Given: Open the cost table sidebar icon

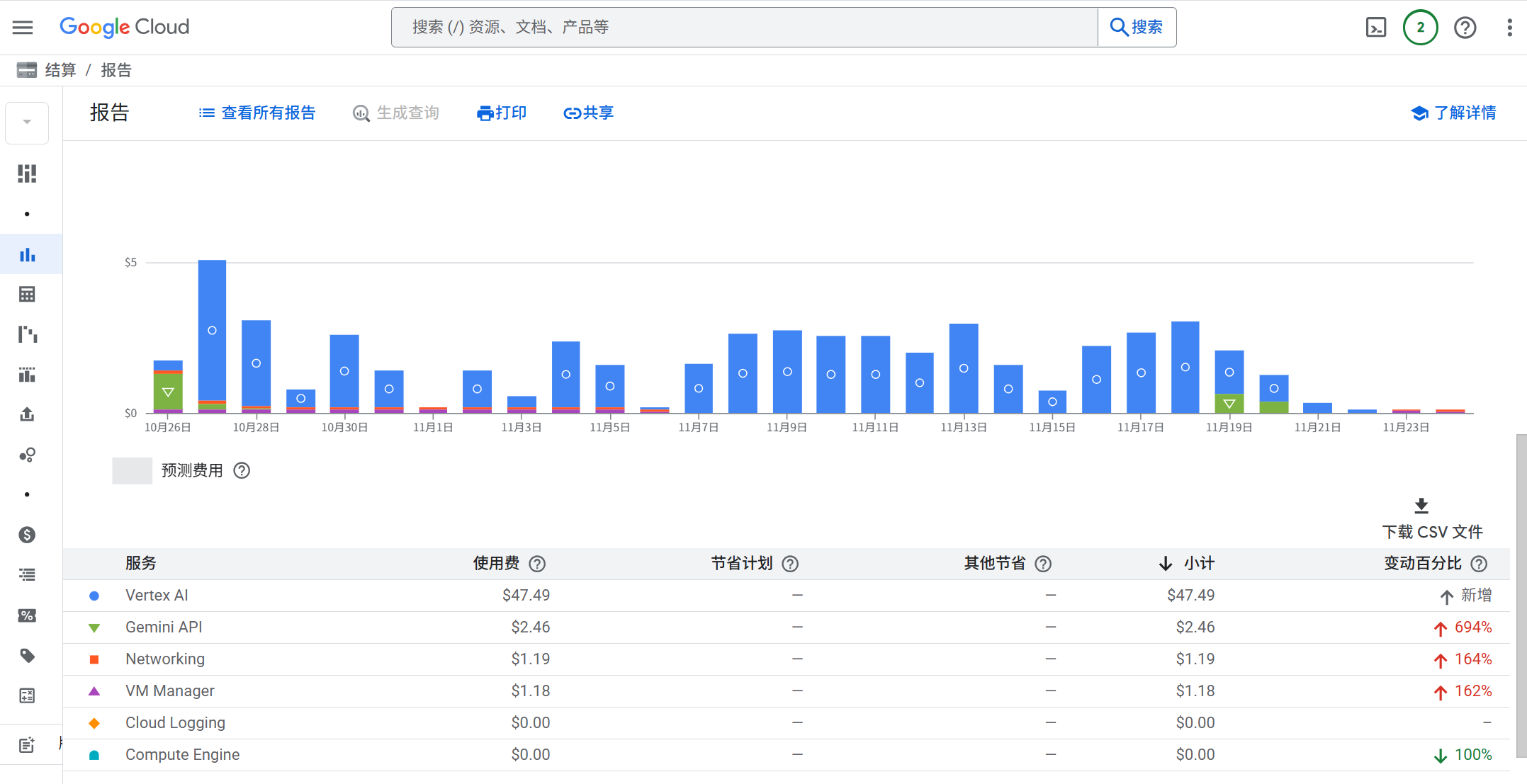Looking at the screenshot, I should pos(27,294).
